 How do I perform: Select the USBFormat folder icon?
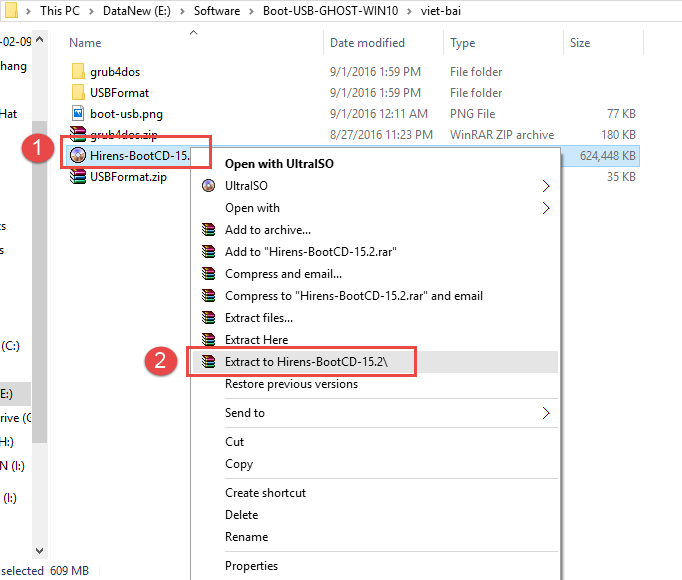(x=79, y=93)
